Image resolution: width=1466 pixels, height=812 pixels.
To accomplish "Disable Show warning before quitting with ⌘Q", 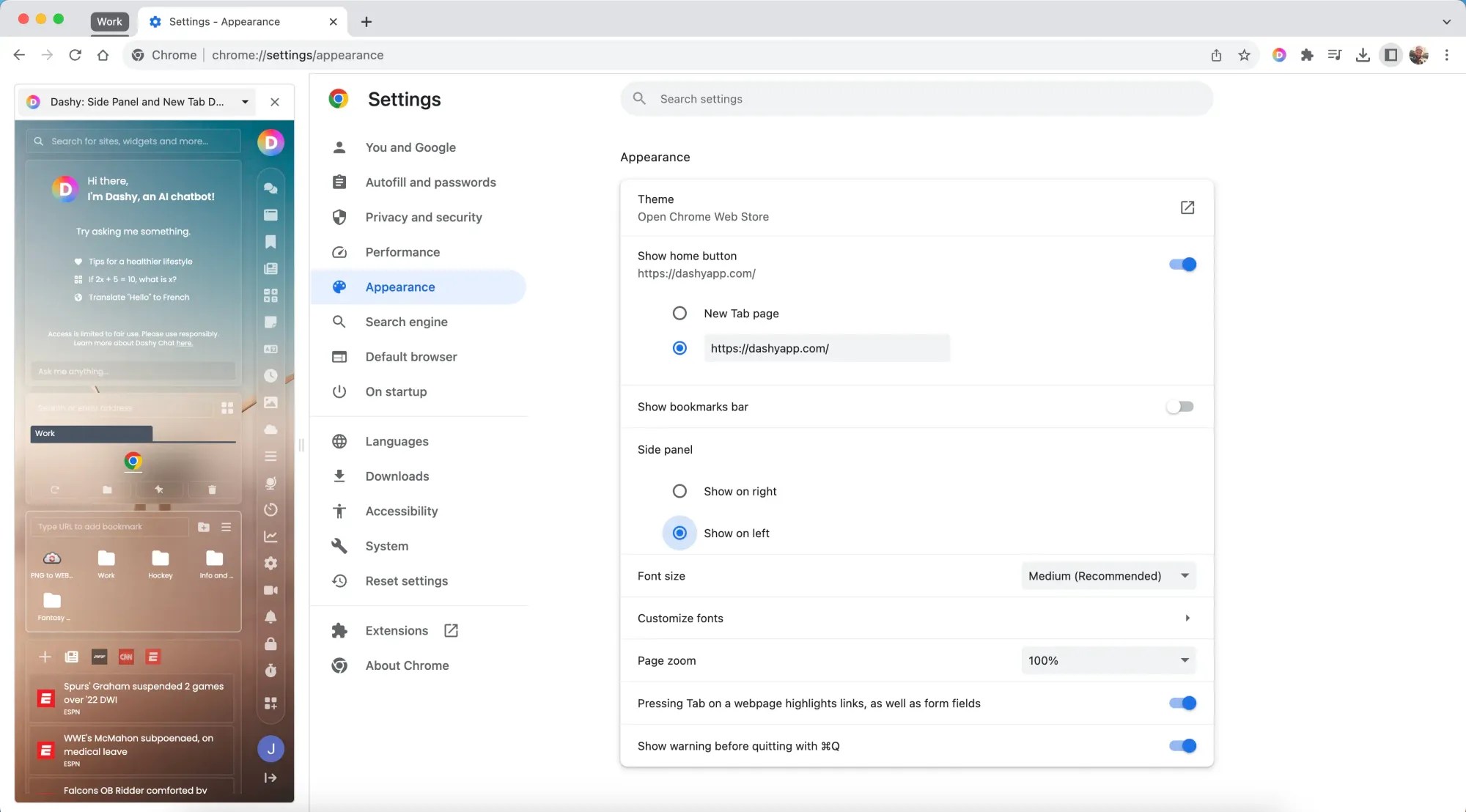I will [1182, 745].
